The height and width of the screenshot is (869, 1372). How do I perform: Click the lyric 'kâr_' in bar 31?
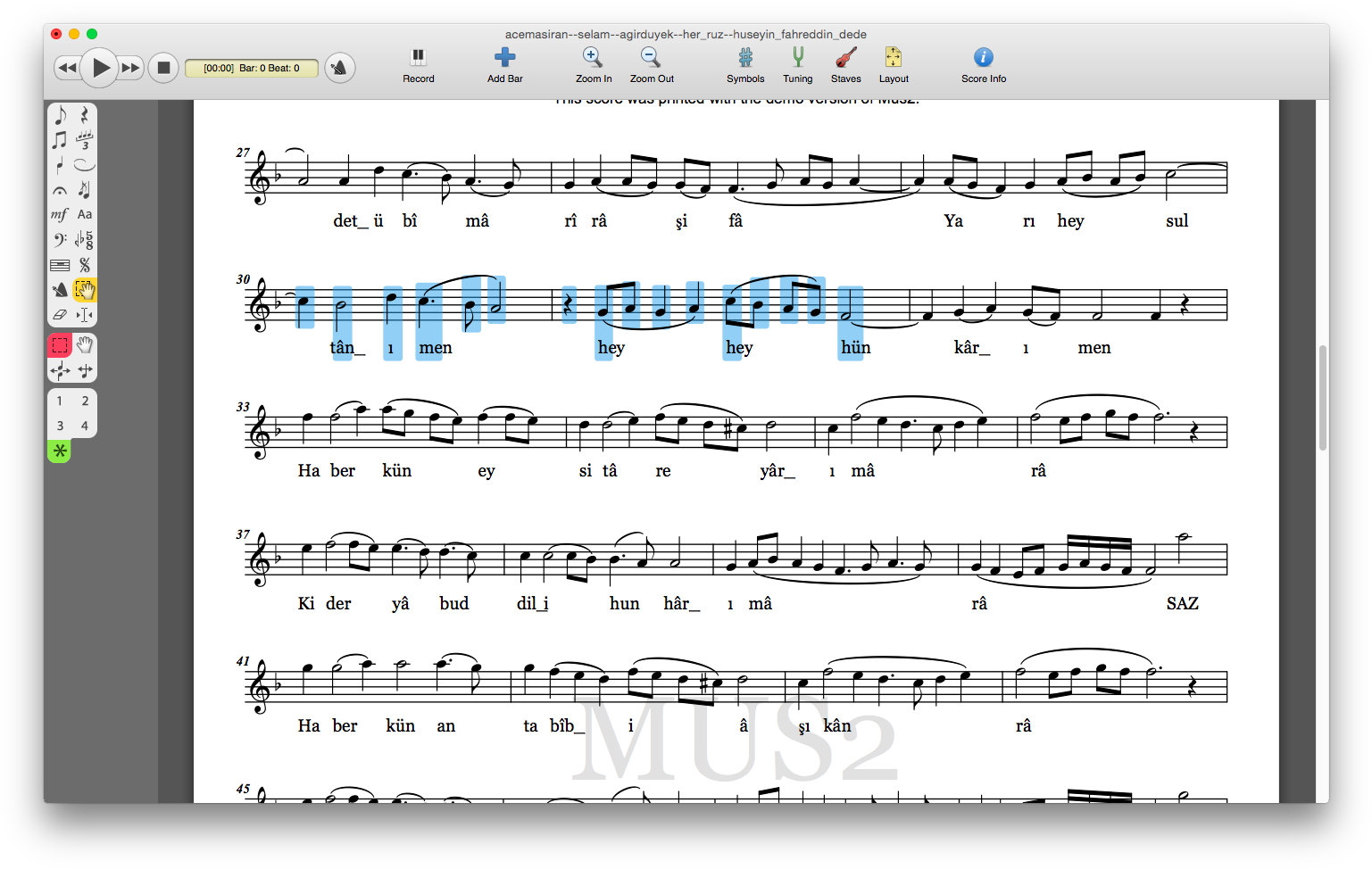tap(971, 348)
